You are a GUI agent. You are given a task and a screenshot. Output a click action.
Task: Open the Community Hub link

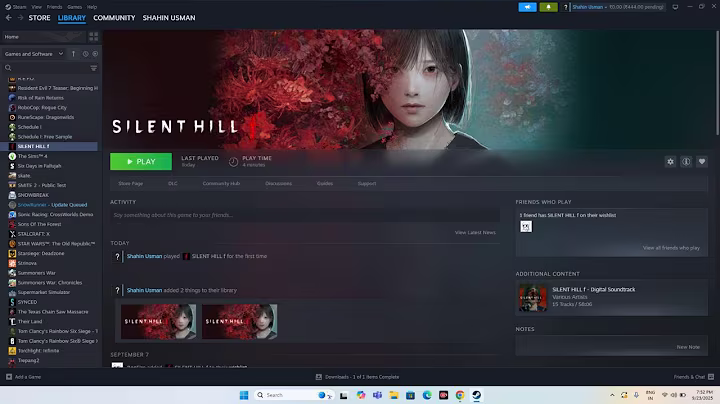tap(221, 183)
